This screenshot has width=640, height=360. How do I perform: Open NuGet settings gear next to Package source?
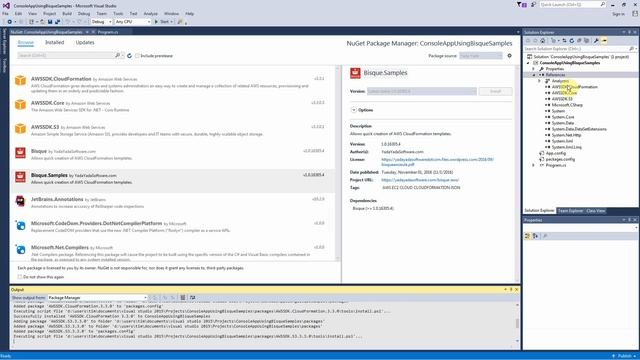(x=509, y=56)
